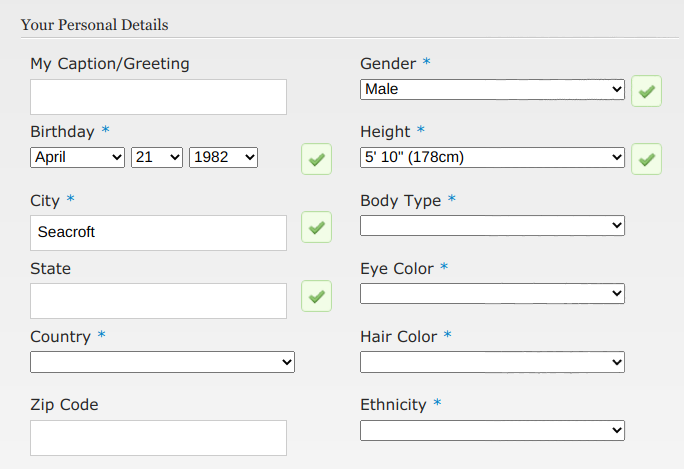The width and height of the screenshot is (684, 469).
Task: Click the Zip Code input field
Action: click(x=158, y=438)
